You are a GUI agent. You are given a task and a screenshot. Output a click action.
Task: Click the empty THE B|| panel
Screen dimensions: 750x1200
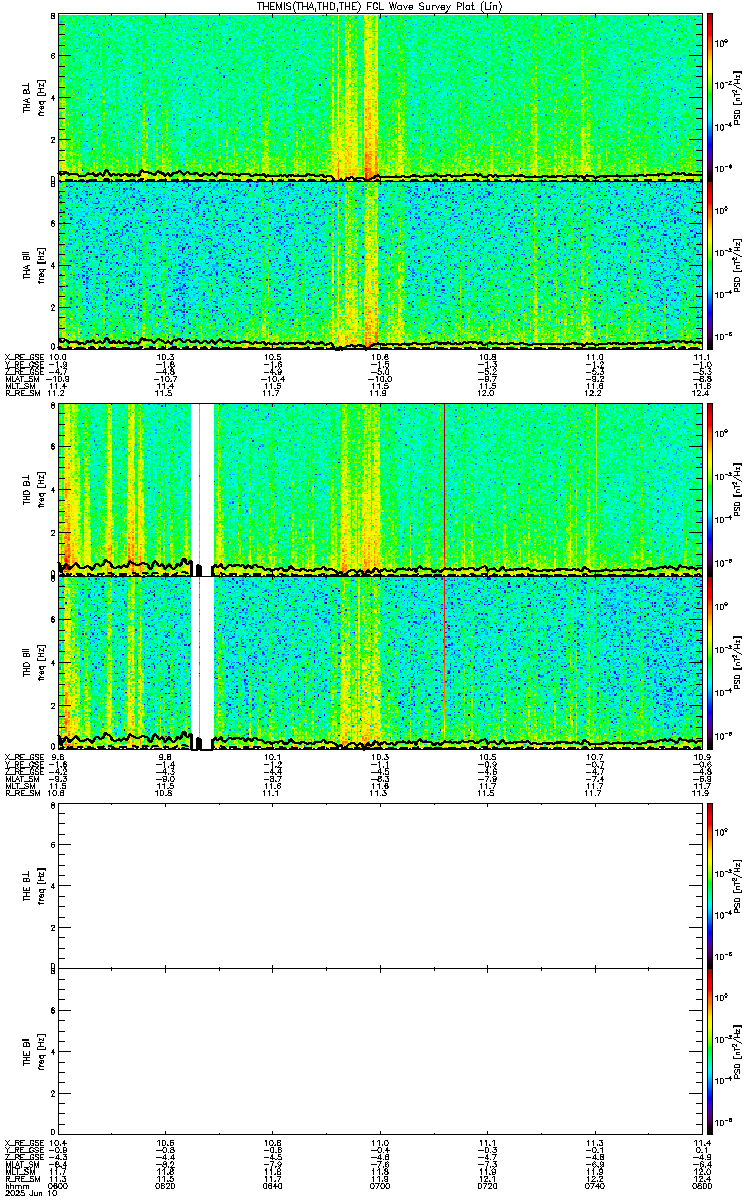click(380, 1050)
